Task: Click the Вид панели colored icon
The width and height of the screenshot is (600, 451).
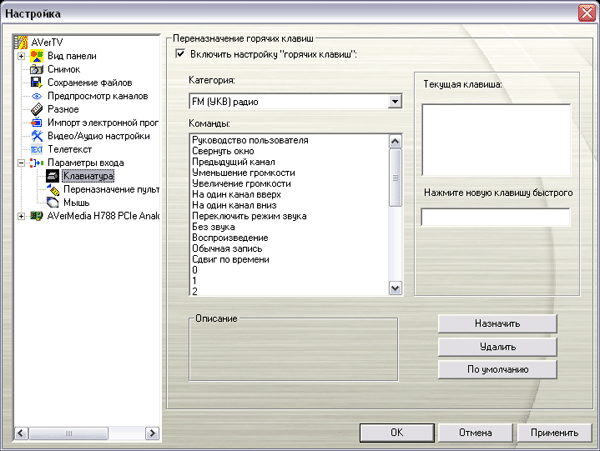Action: coord(37,56)
